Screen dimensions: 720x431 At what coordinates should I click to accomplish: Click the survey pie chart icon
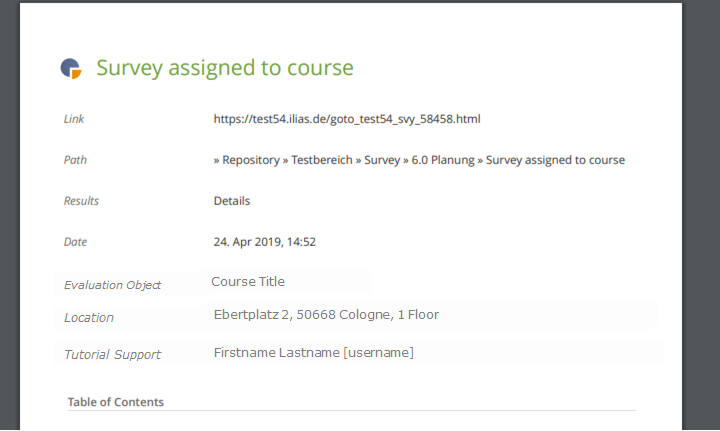pyautogui.click(x=70, y=68)
